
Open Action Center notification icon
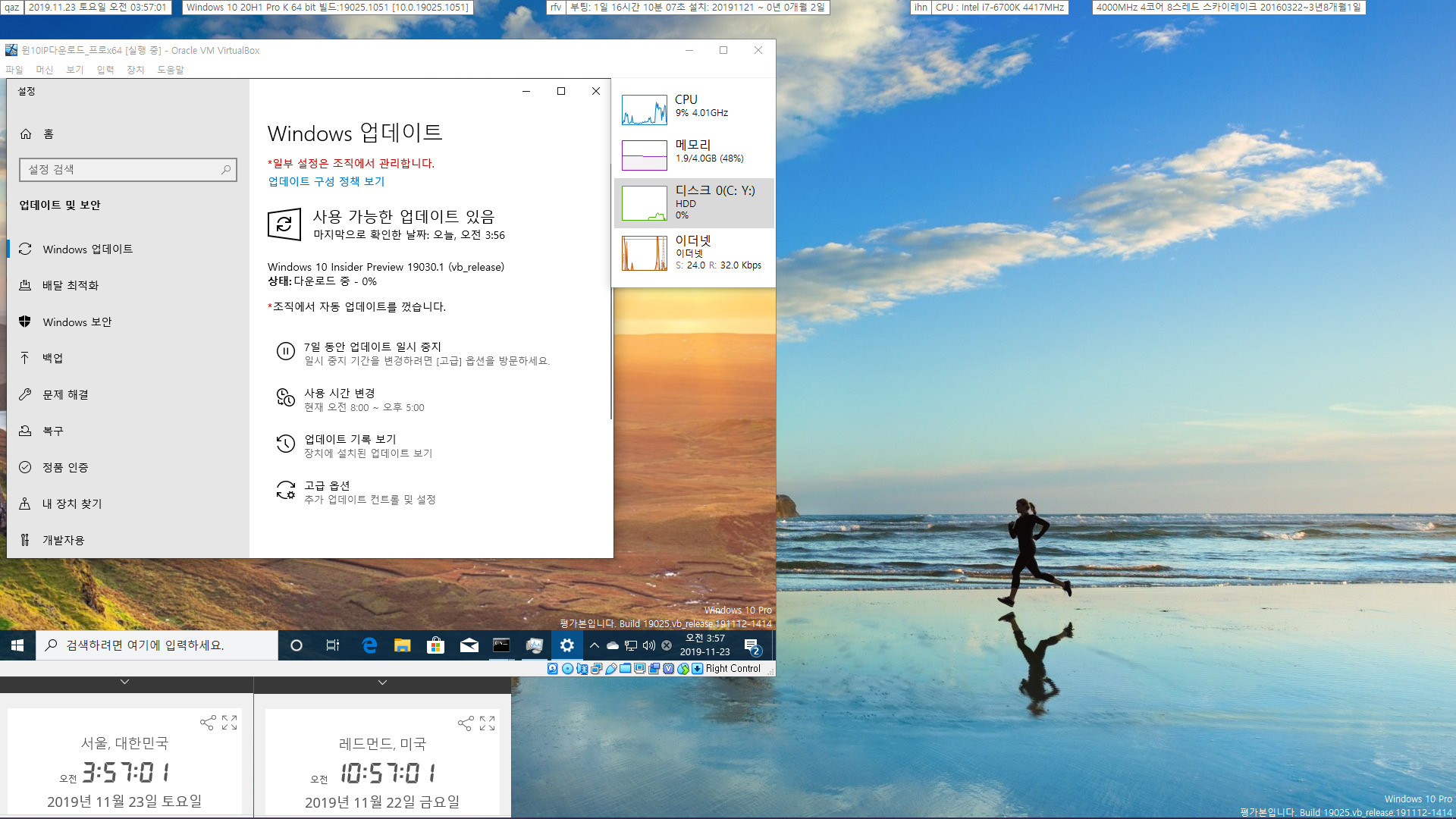tap(752, 646)
